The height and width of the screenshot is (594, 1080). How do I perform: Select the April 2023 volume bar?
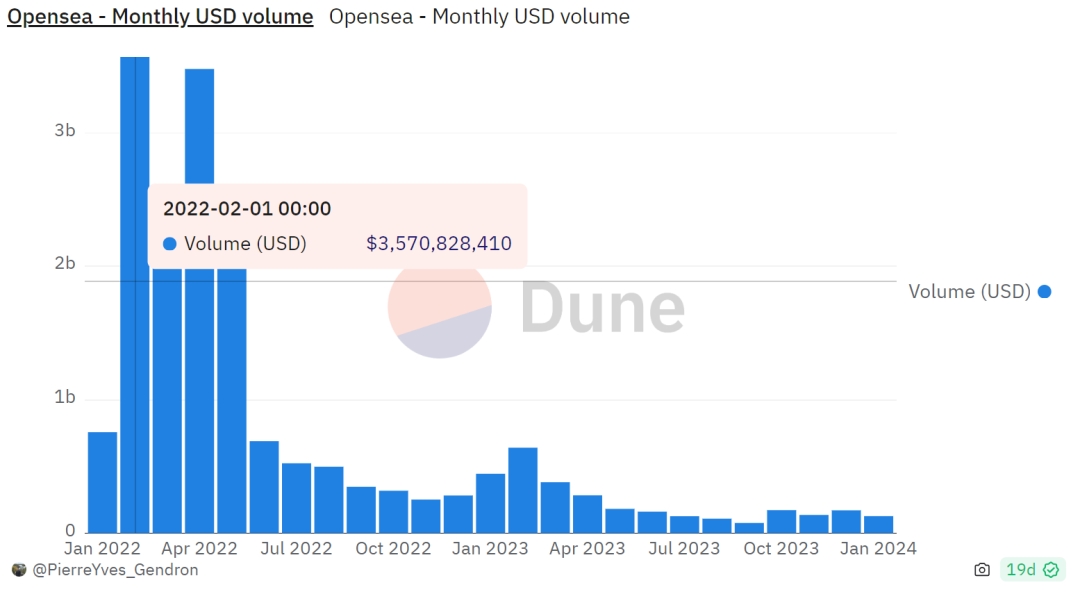(587, 514)
